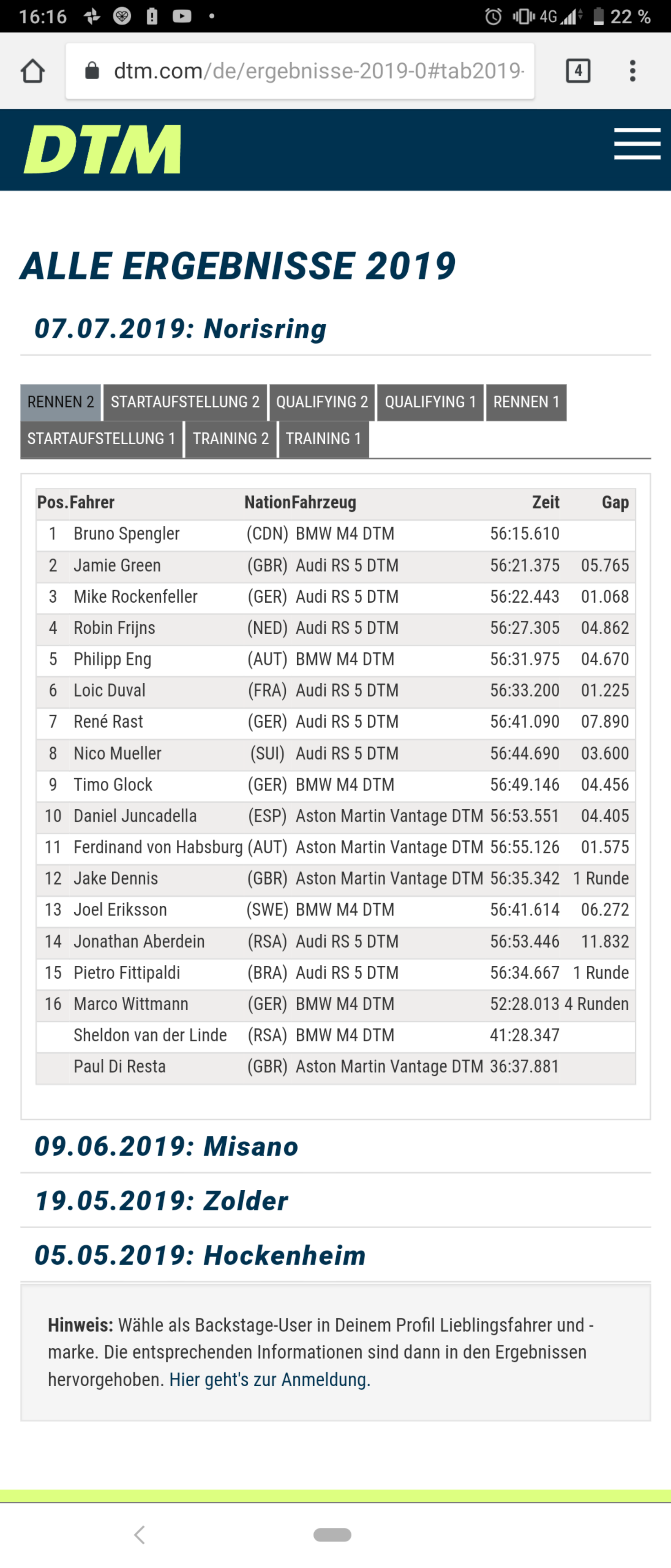Tap the DTM logo
Screen dimensions: 671x1568
click(102, 149)
